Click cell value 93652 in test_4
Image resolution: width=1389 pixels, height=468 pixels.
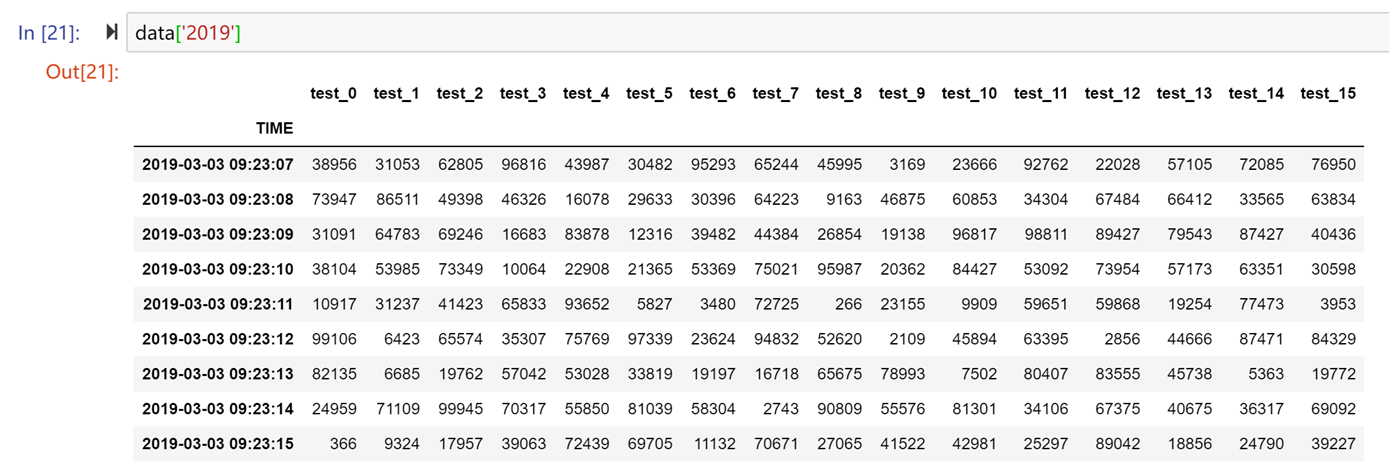587,304
